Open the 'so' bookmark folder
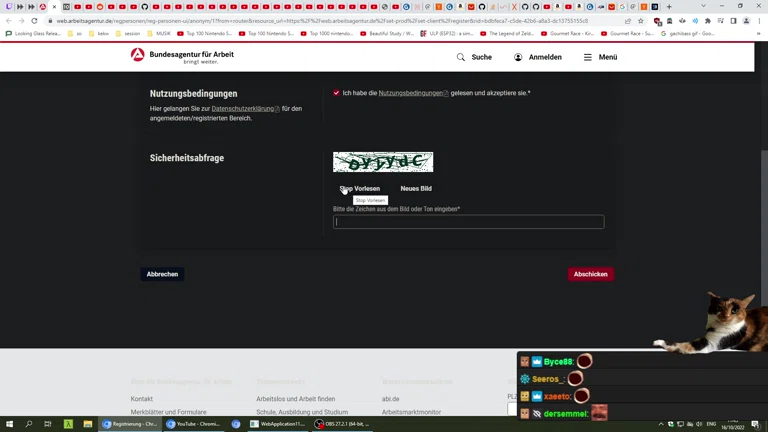This screenshot has height=432, width=768. coord(74,34)
